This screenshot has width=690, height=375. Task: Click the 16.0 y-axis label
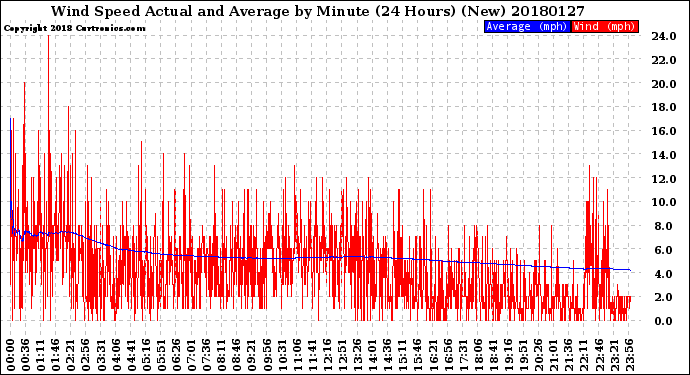click(x=664, y=131)
